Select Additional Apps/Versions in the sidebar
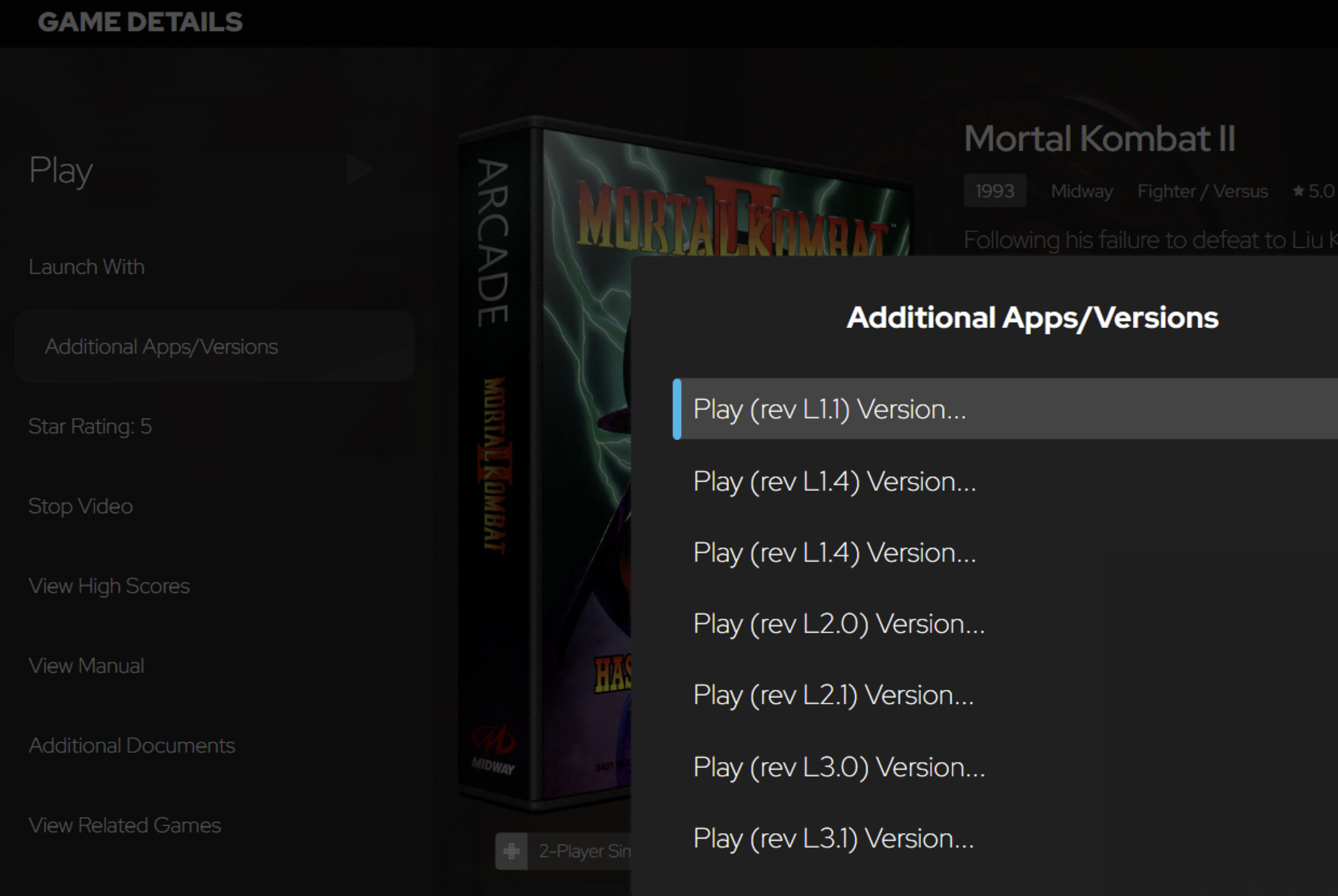This screenshot has height=896, width=1338. pyautogui.click(x=215, y=346)
